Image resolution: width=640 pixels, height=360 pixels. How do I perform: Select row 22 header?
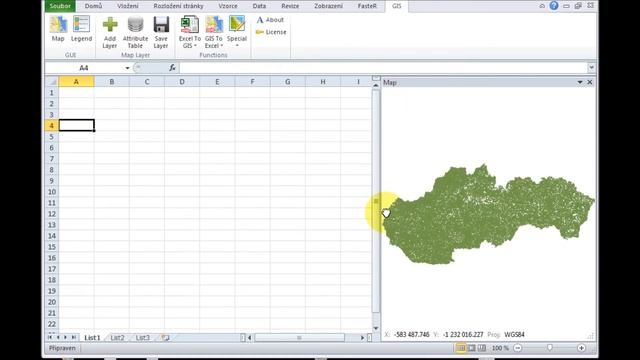[x=51, y=324]
